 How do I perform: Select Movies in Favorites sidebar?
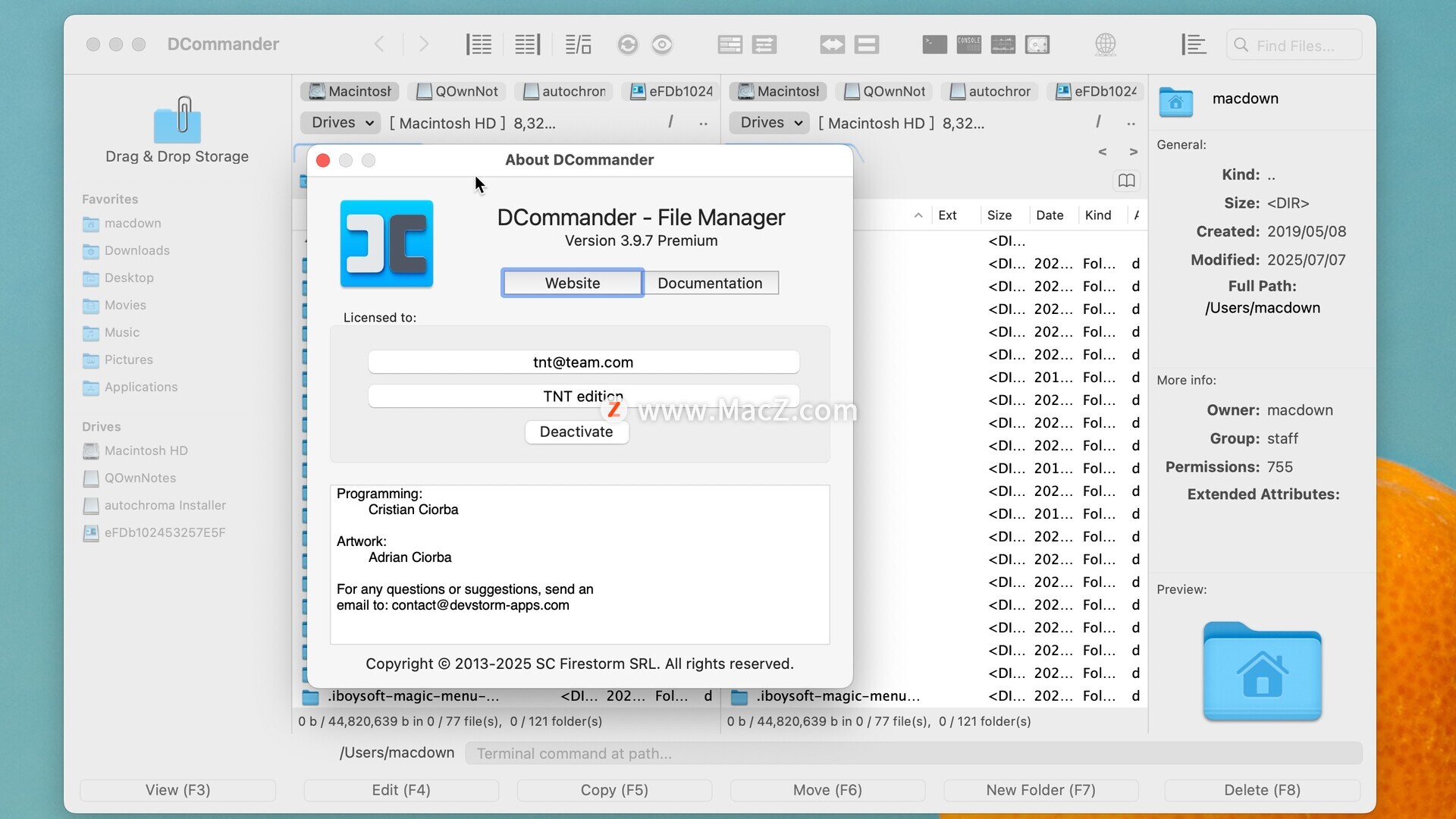(x=125, y=305)
